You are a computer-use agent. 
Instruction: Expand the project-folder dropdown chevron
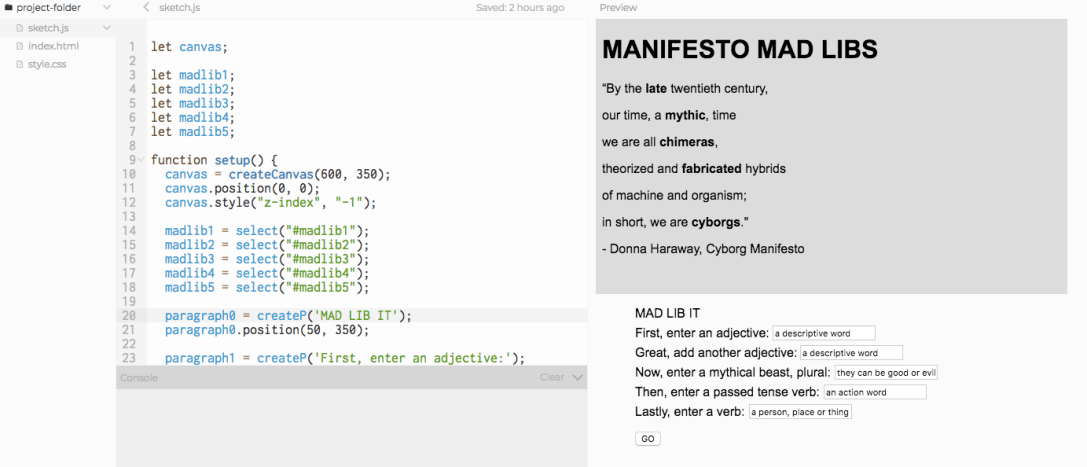(x=107, y=8)
